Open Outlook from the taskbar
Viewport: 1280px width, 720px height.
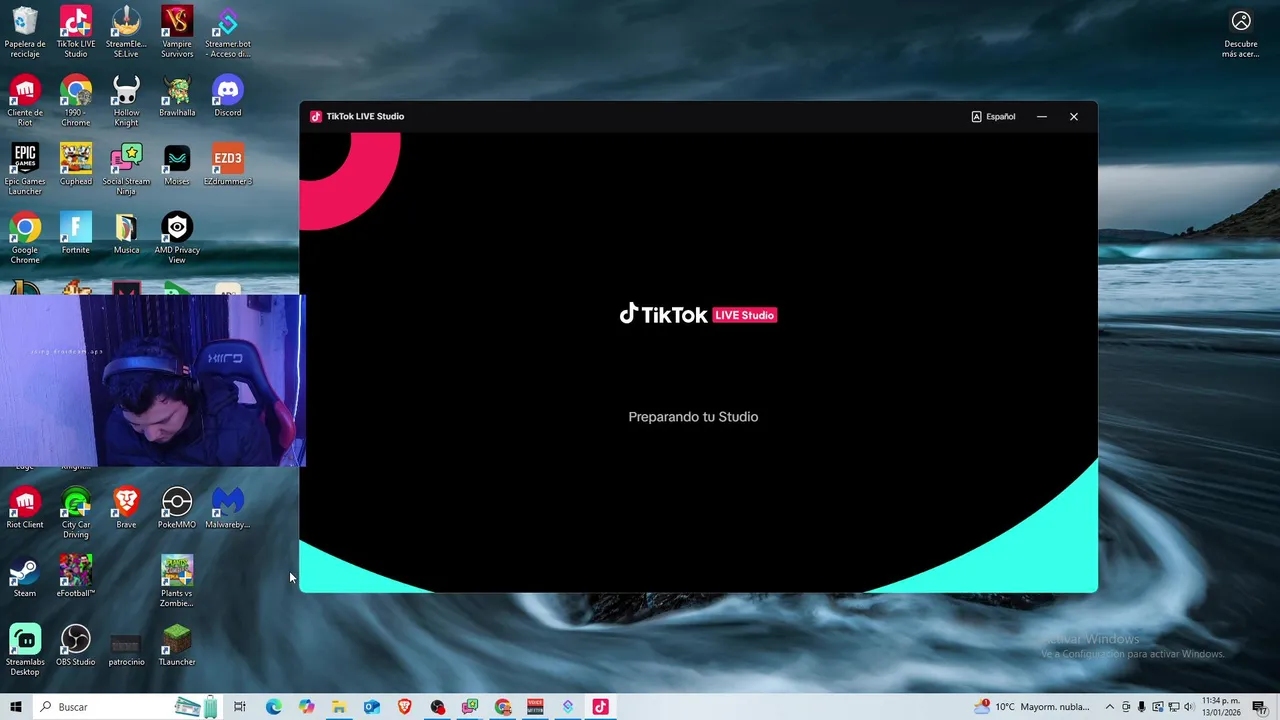[372, 707]
